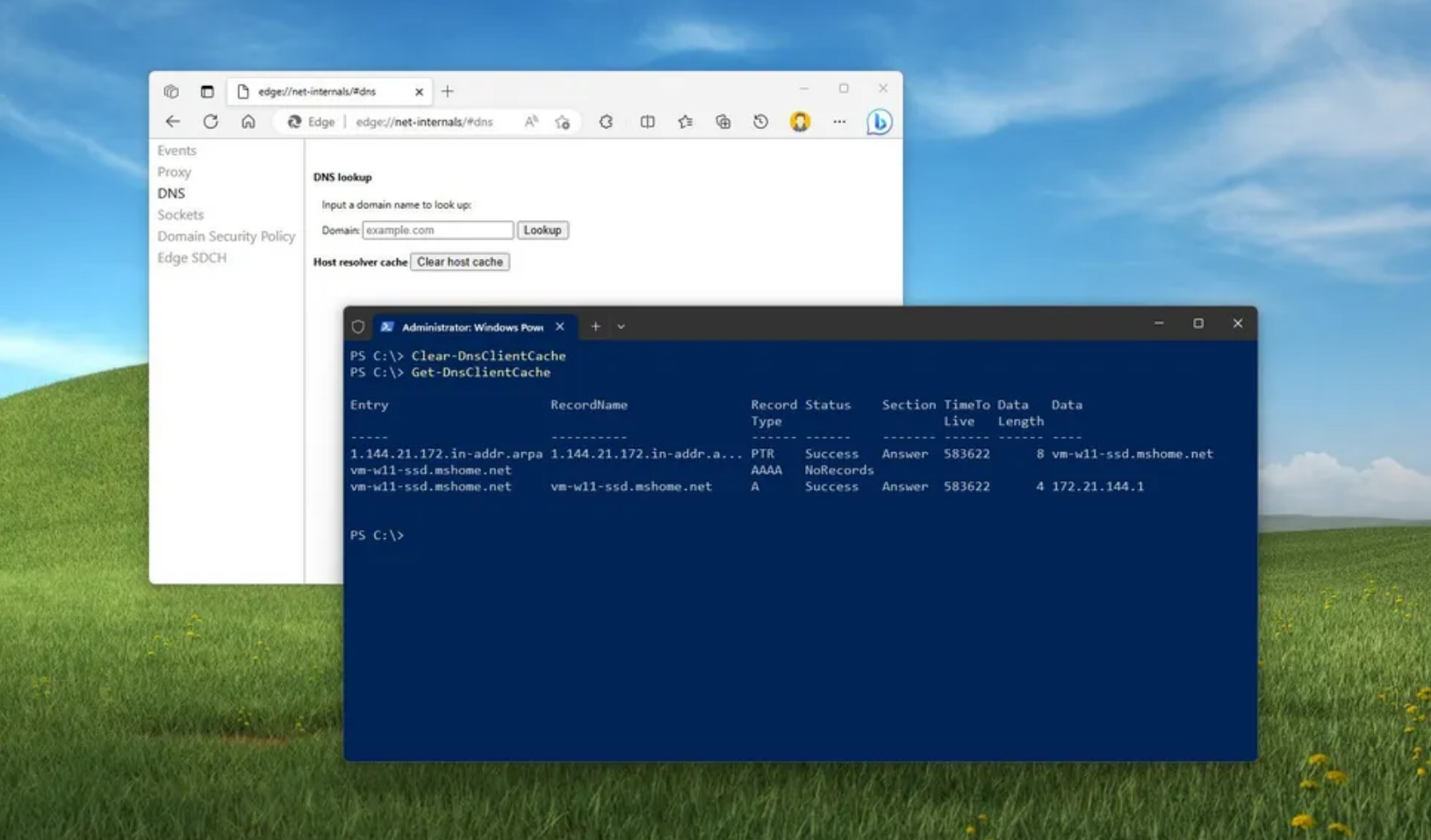Click the Edge address bar URL

(x=424, y=122)
